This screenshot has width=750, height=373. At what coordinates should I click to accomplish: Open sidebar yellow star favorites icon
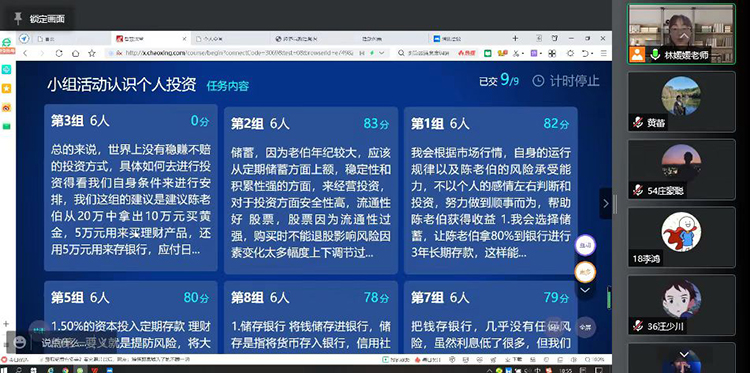pyautogui.click(x=7, y=88)
